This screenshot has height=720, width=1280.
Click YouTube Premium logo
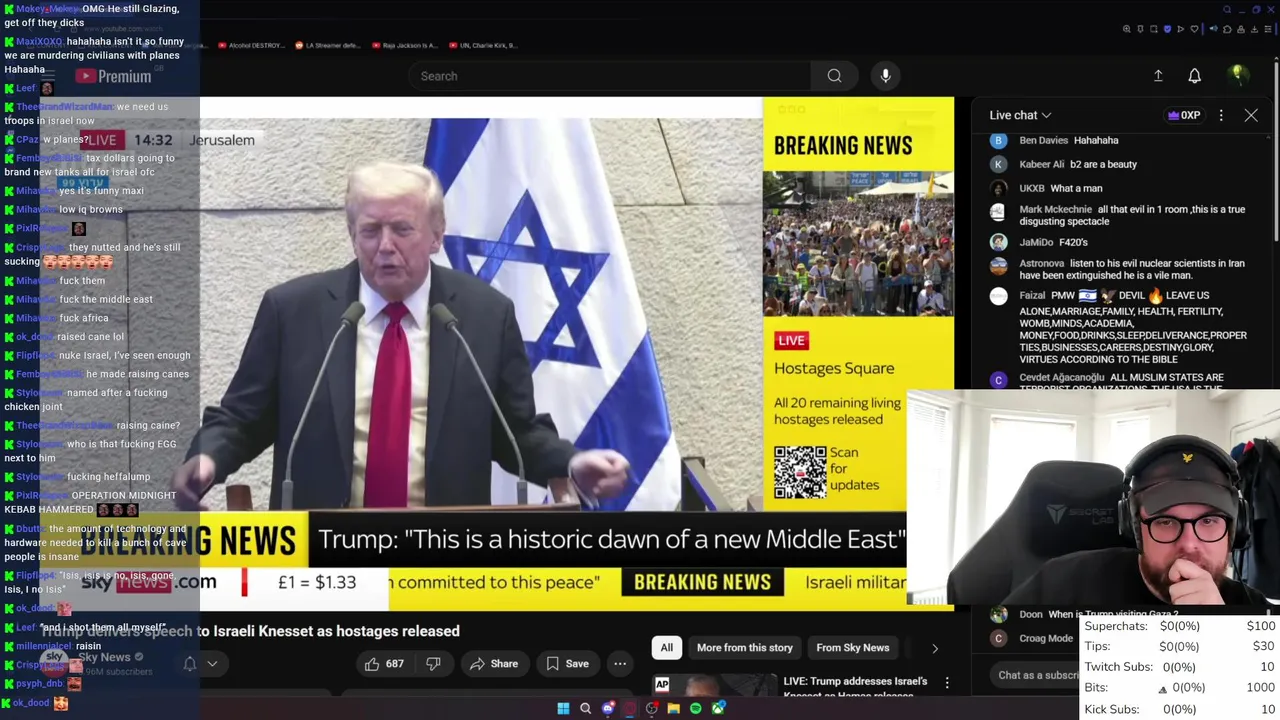click(x=114, y=76)
